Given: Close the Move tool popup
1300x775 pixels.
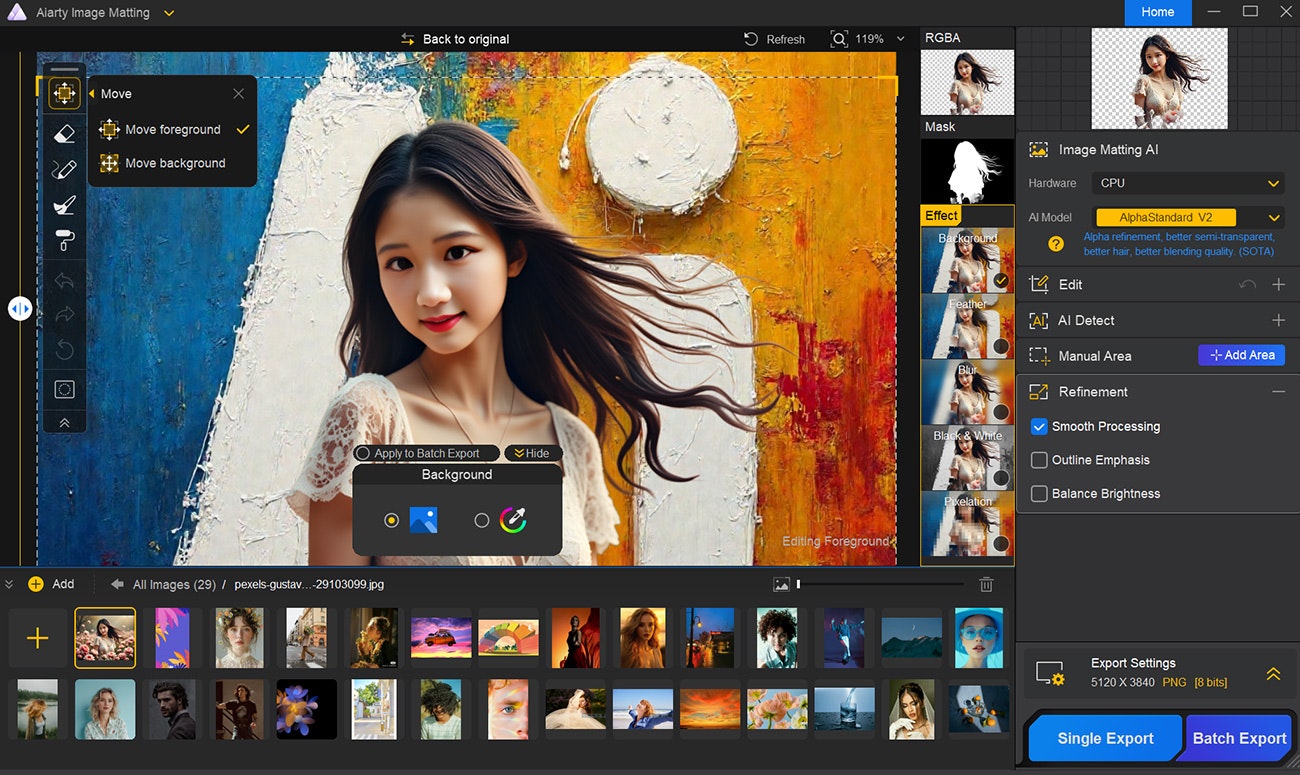Looking at the screenshot, I should coord(238,94).
